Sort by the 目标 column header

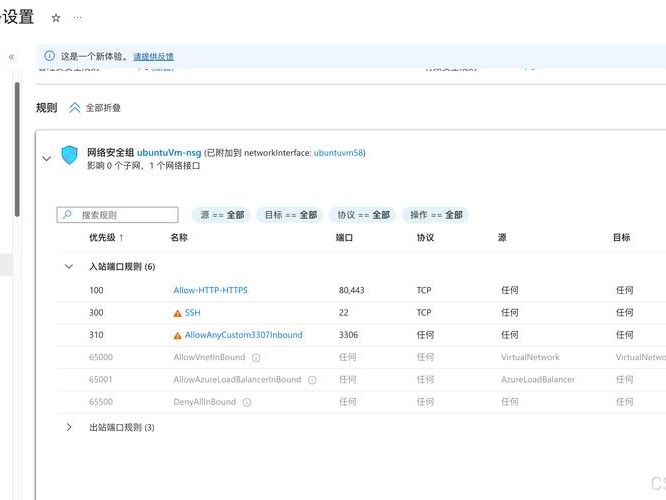621,237
